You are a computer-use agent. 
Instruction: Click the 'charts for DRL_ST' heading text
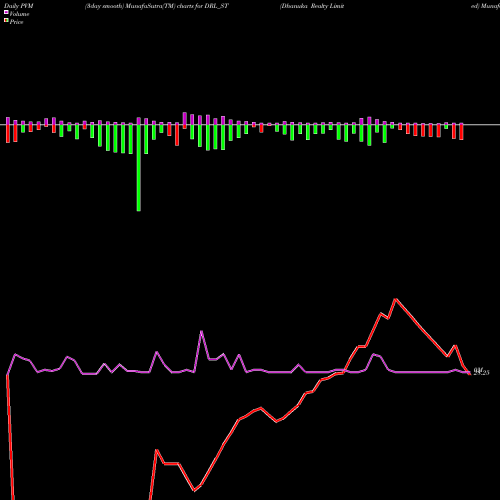tap(203, 6)
